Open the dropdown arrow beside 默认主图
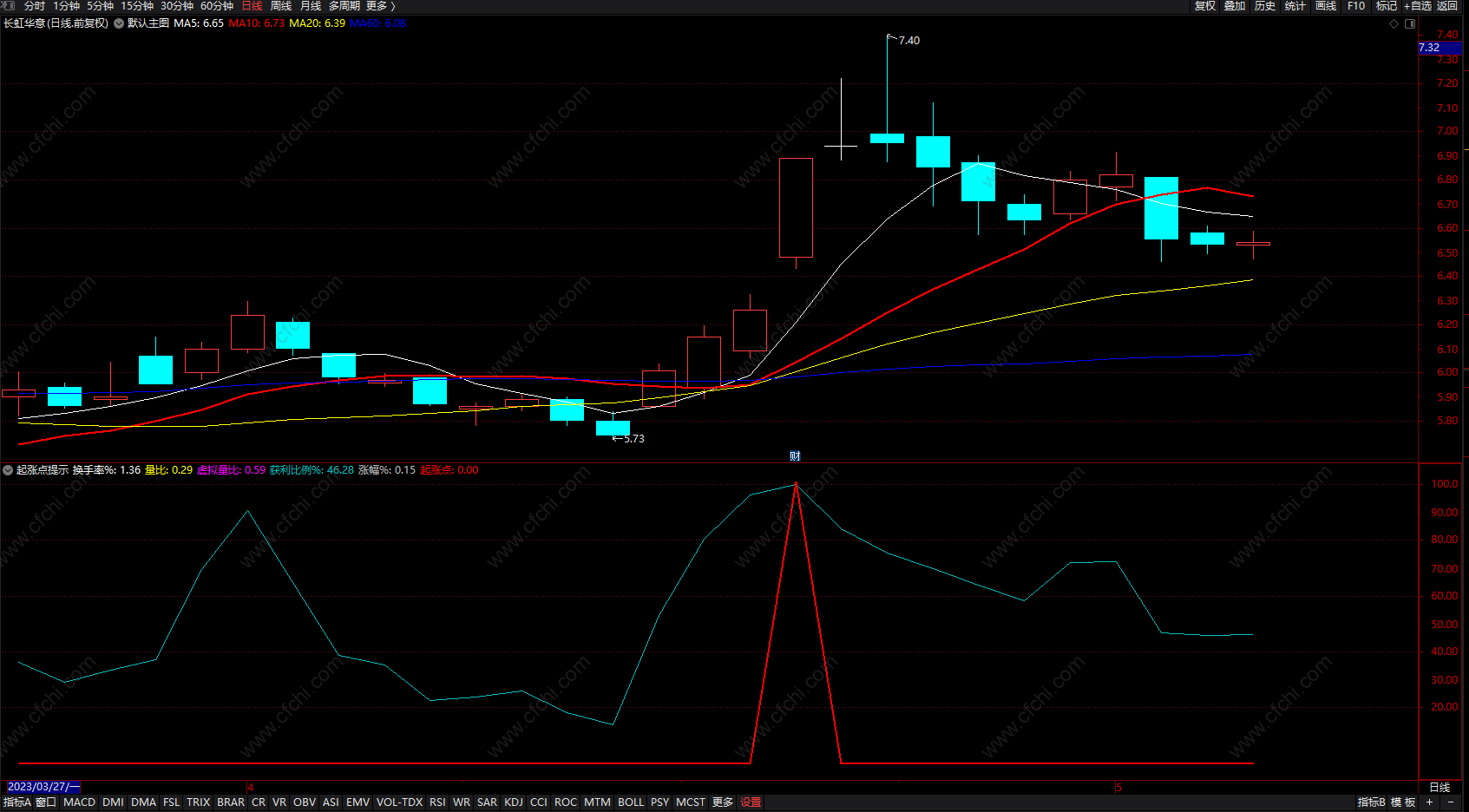This screenshot has width=1469, height=812. coord(119,23)
